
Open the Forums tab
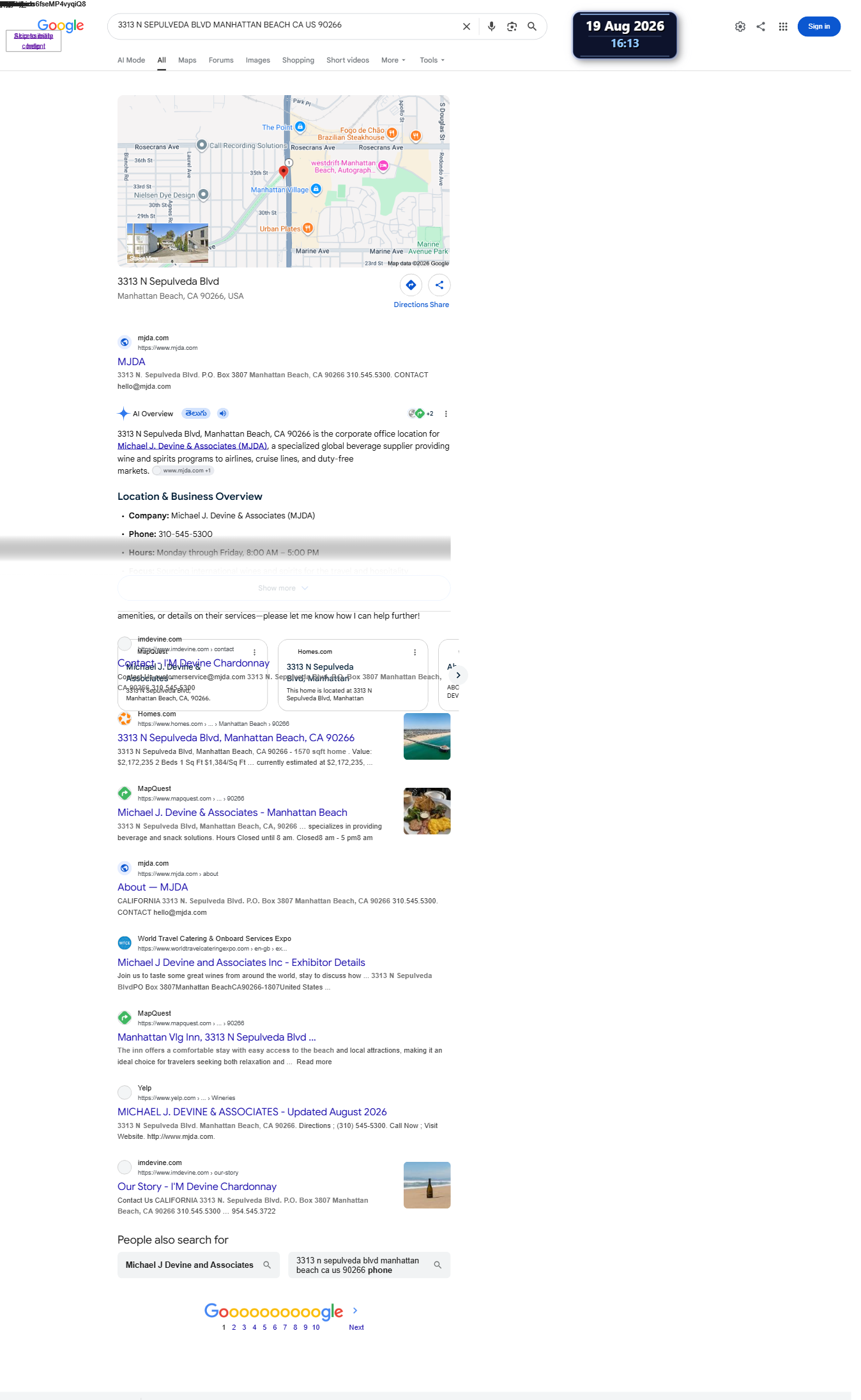coord(221,60)
